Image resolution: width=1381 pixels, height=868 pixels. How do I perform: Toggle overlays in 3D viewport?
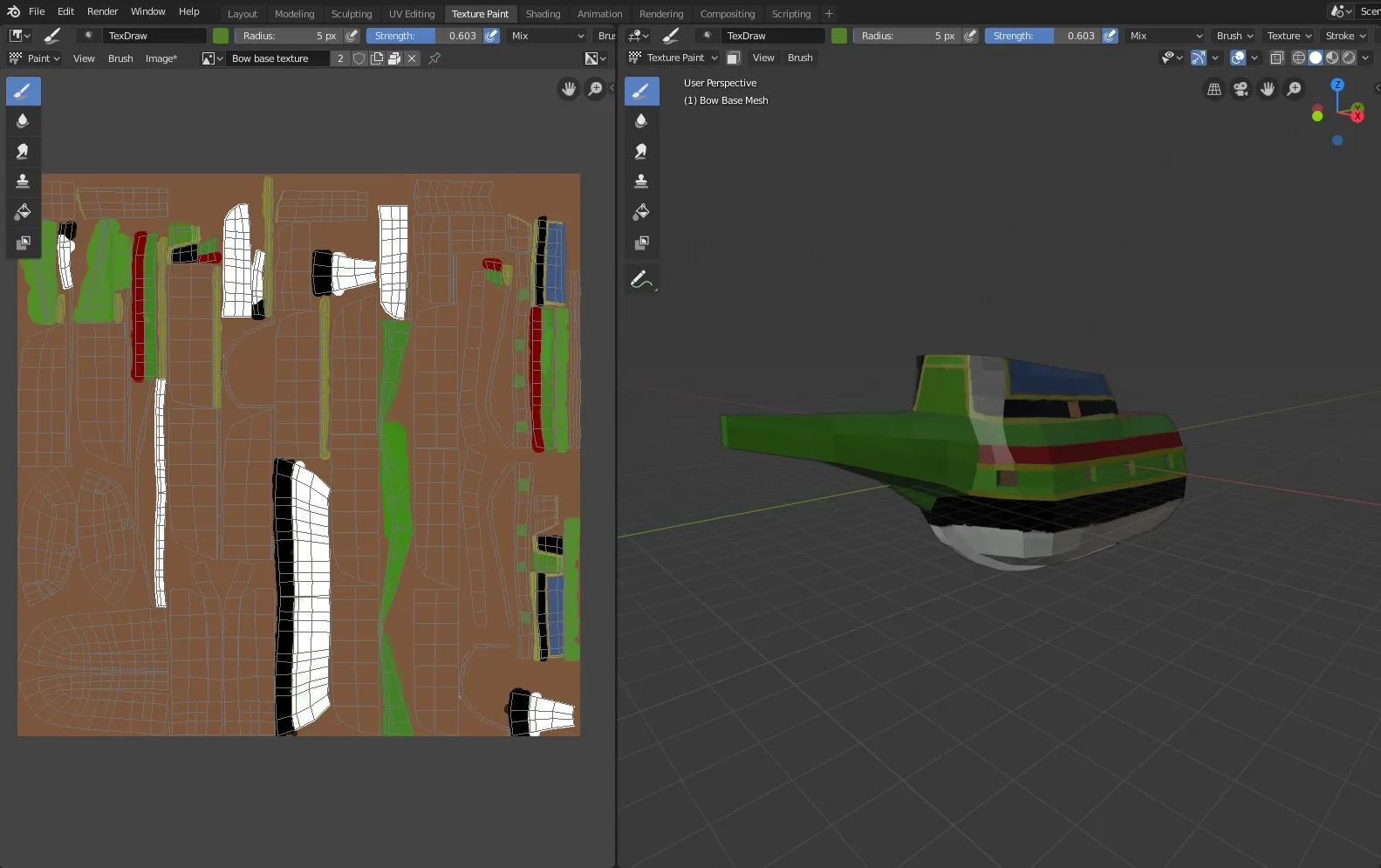click(x=1237, y=58)
